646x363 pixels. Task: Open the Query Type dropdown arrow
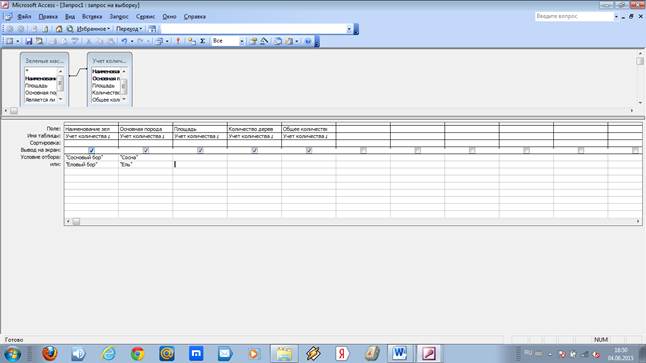(x=167, y=41)
